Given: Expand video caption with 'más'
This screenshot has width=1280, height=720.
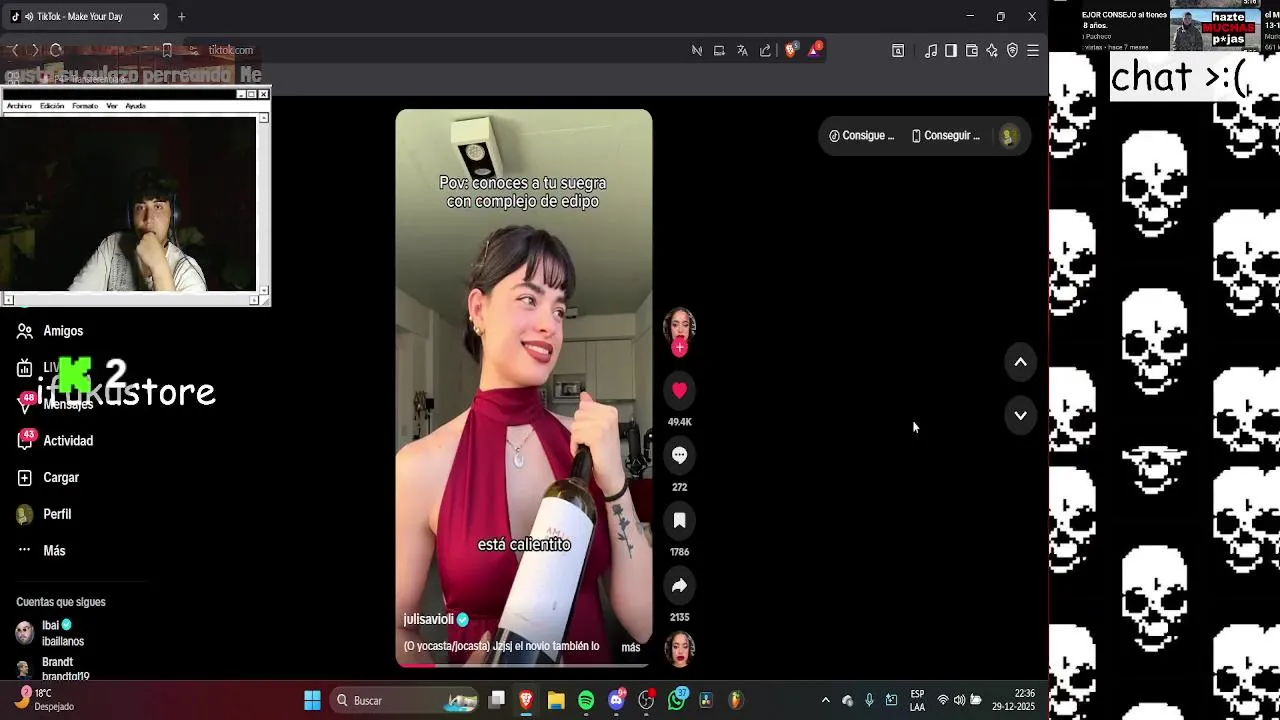Looking at the screenshot, I should coord(631,648).
